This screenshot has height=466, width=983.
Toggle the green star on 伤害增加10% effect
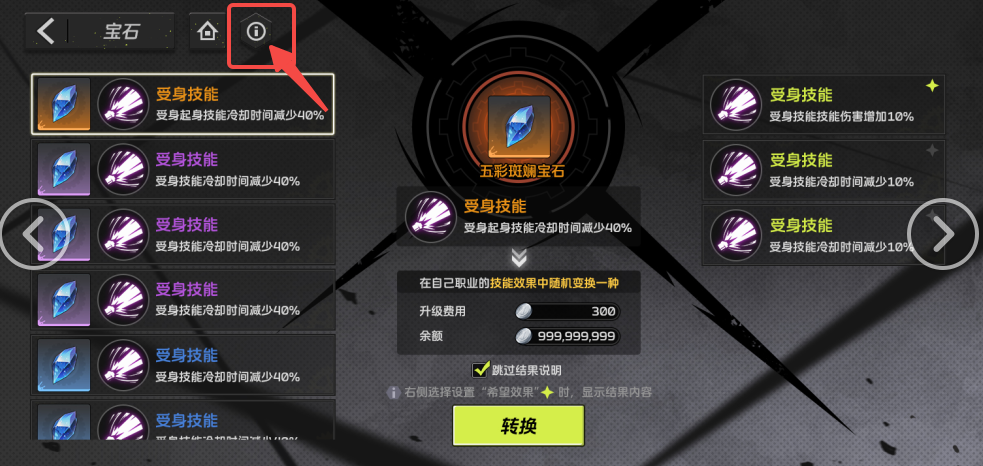[x=932, y=86]
